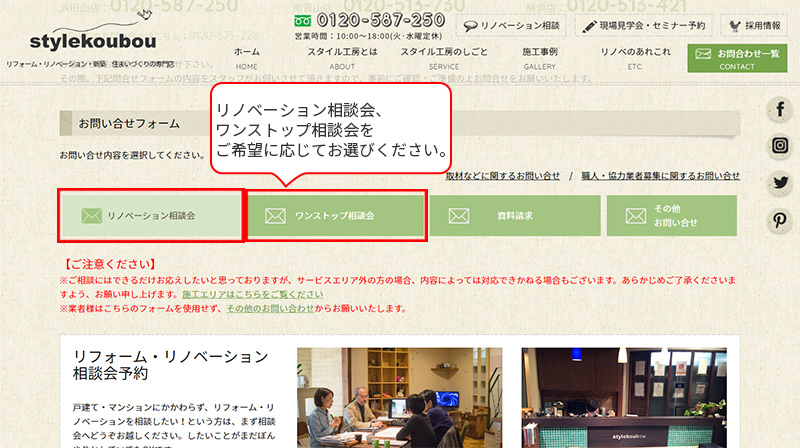Select the ワンストップ相談会 form tab
The width and height of the screenshot is (800, 448).
tap(336, 215)
